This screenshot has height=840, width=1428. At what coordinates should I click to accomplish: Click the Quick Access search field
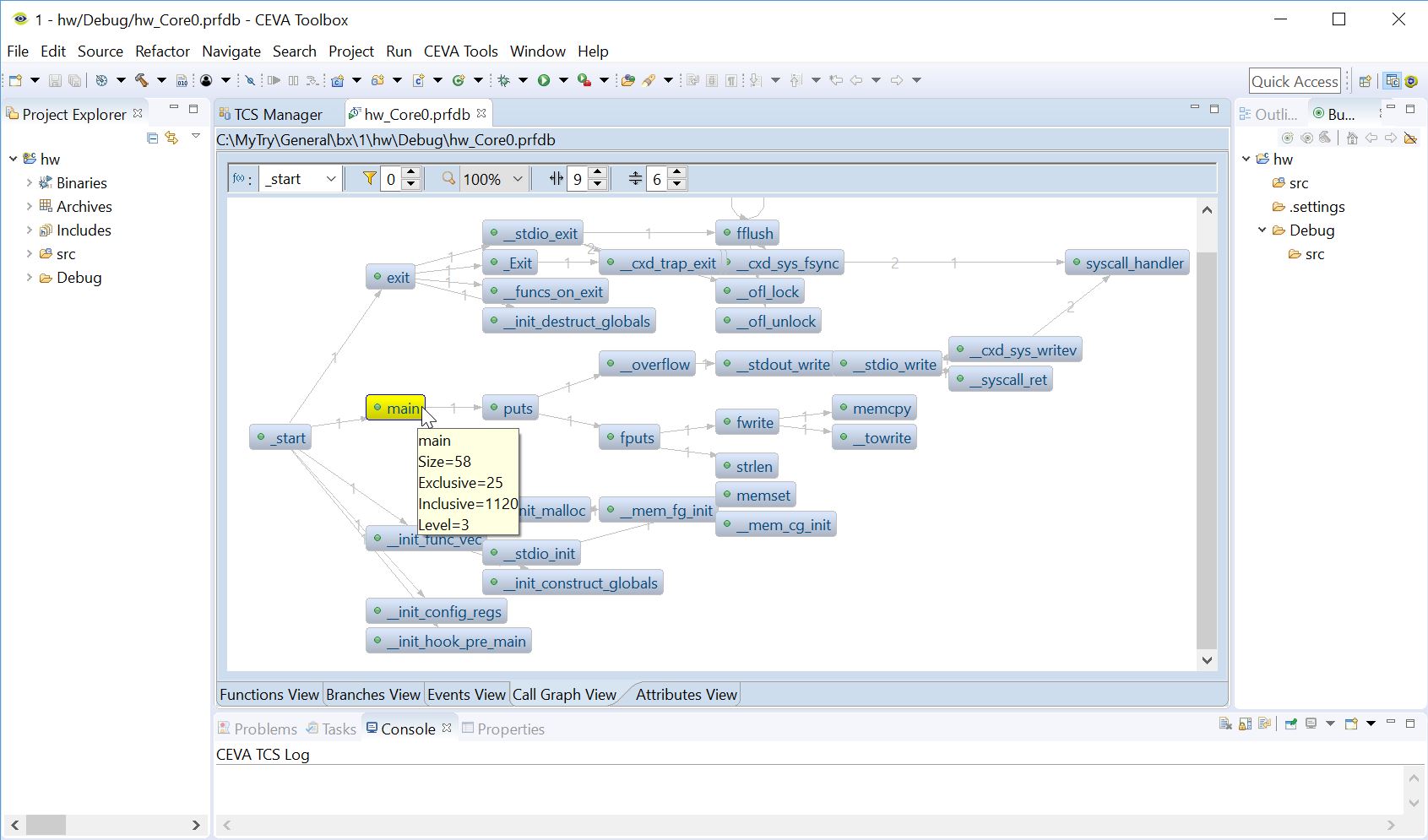[x=1294, y=81]
